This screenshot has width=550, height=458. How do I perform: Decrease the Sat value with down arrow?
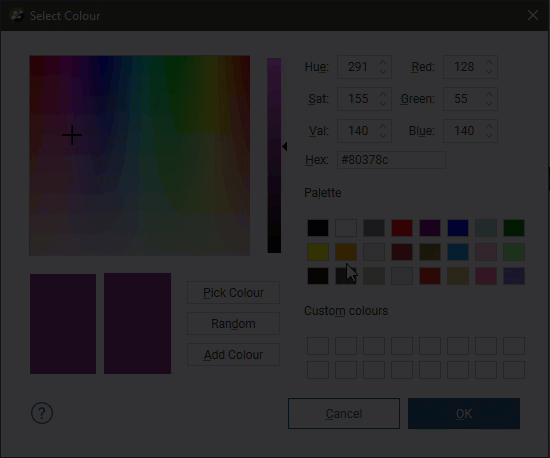tap(383, 103)
